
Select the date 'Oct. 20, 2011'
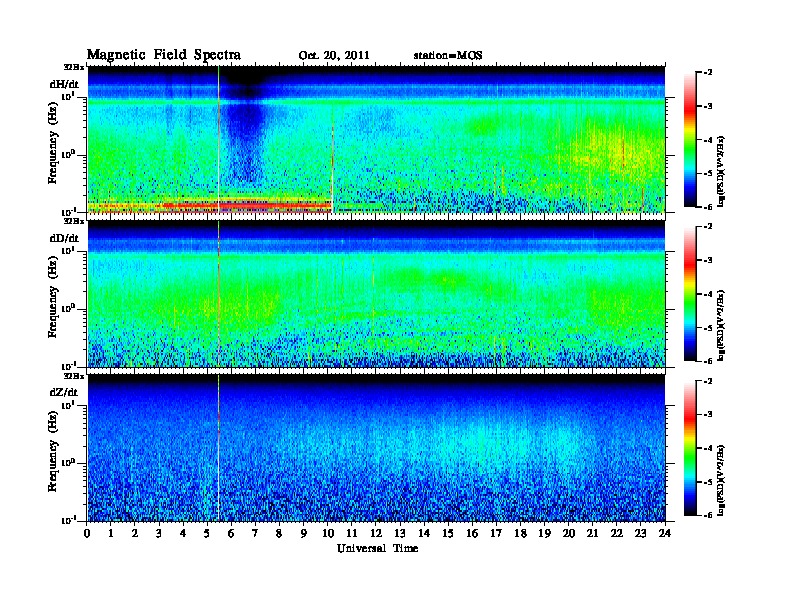334,56
